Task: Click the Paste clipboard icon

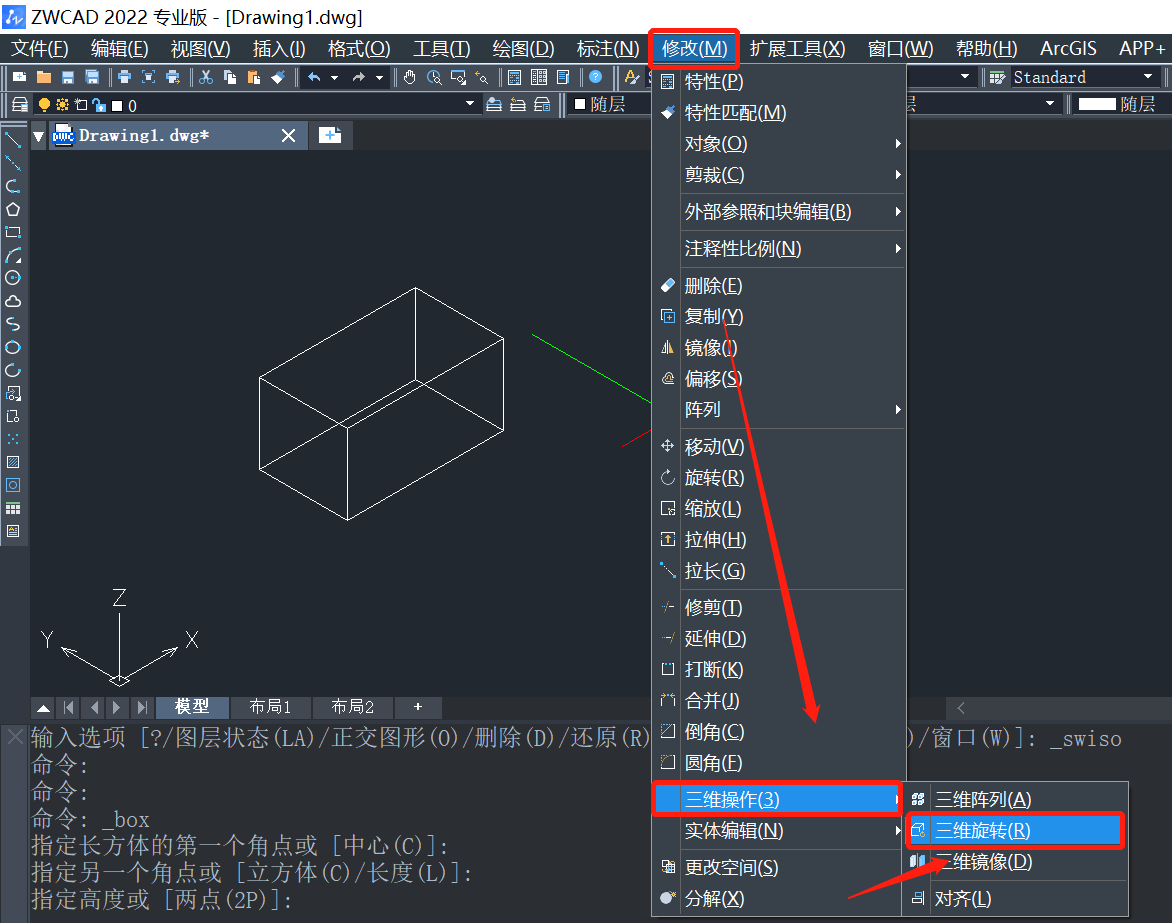Action: click(254, 77)
